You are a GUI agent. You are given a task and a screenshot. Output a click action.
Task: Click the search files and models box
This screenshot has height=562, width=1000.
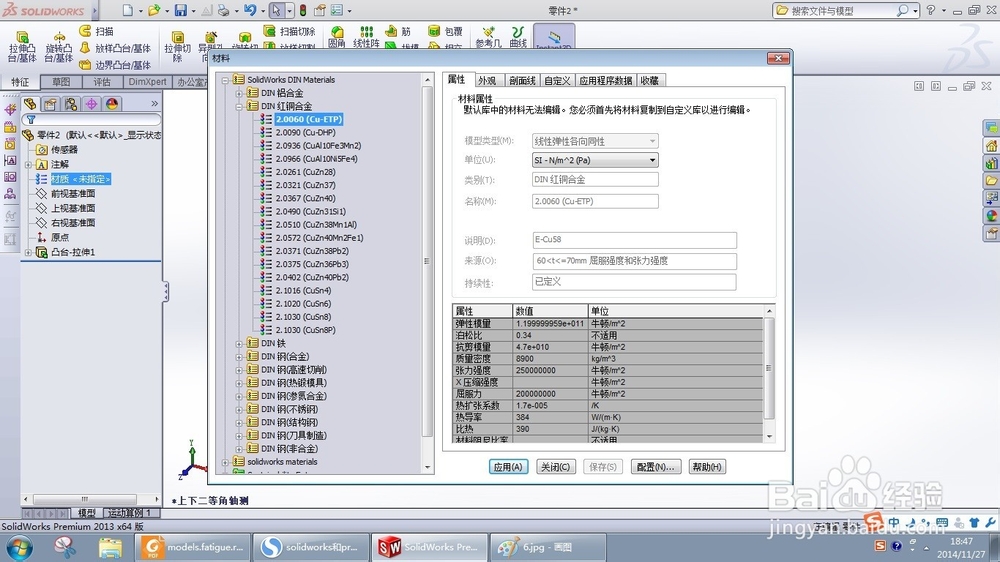pyautogui.click(x=841, y=10)
